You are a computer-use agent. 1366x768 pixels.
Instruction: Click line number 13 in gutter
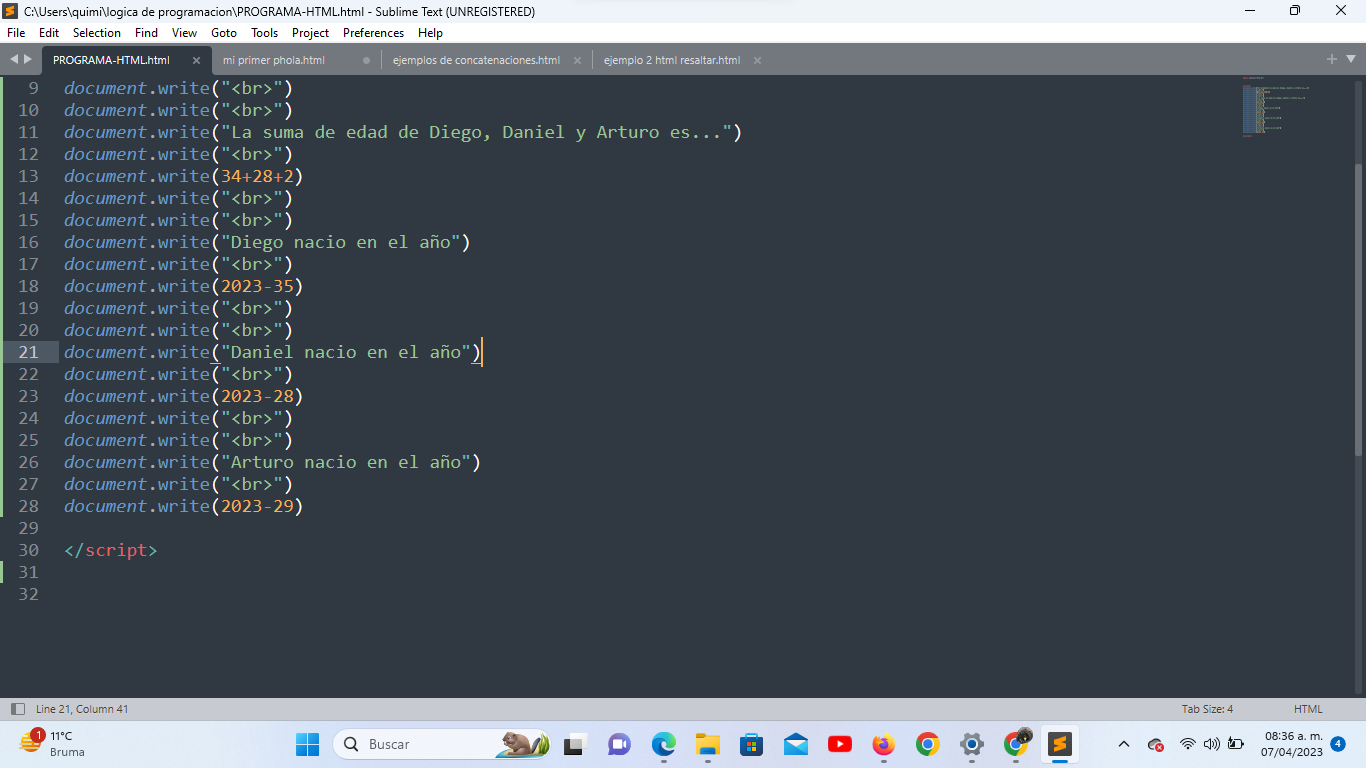click(28, 176)
